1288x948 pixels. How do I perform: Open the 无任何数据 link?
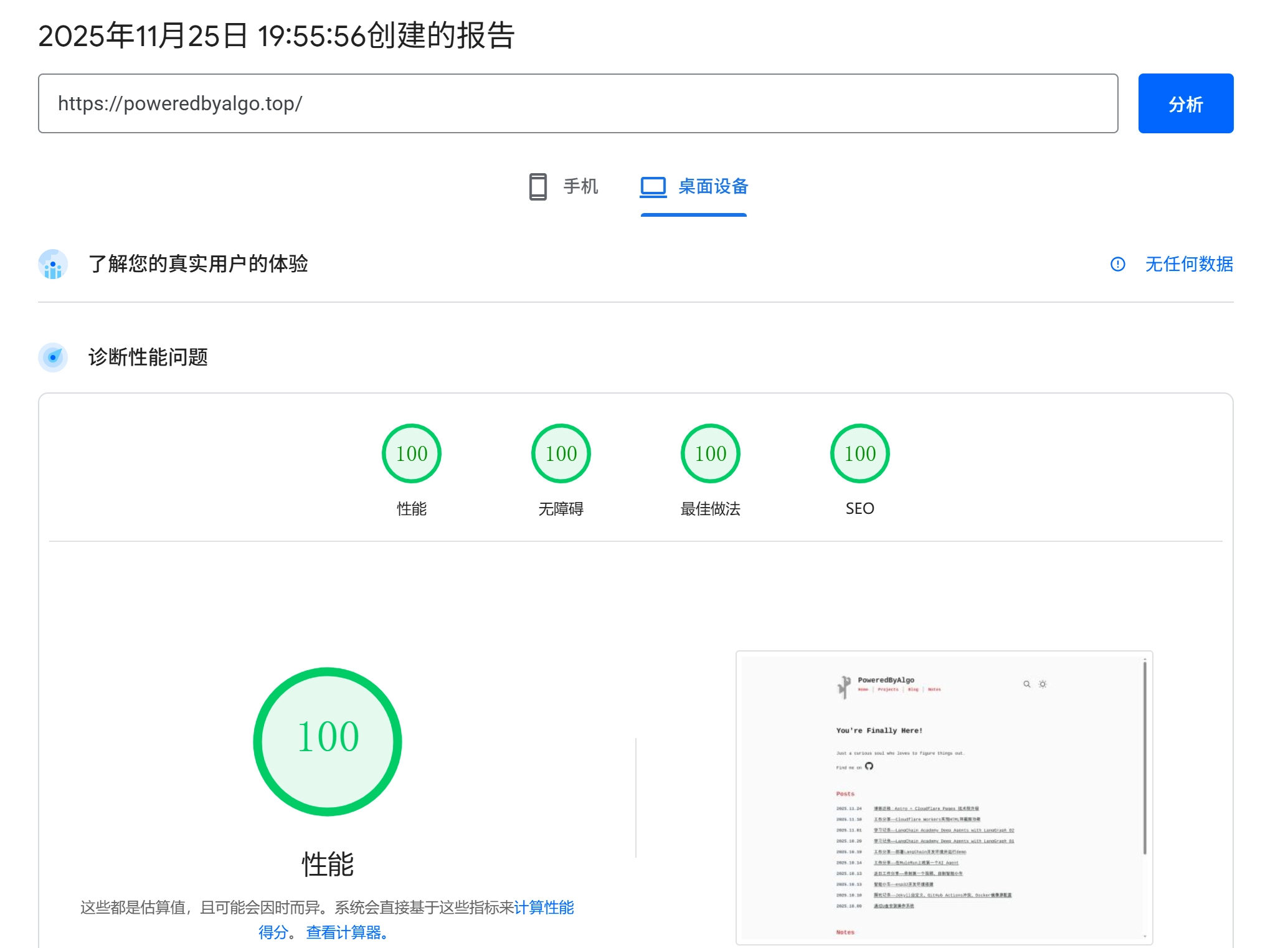point(1188,264)
